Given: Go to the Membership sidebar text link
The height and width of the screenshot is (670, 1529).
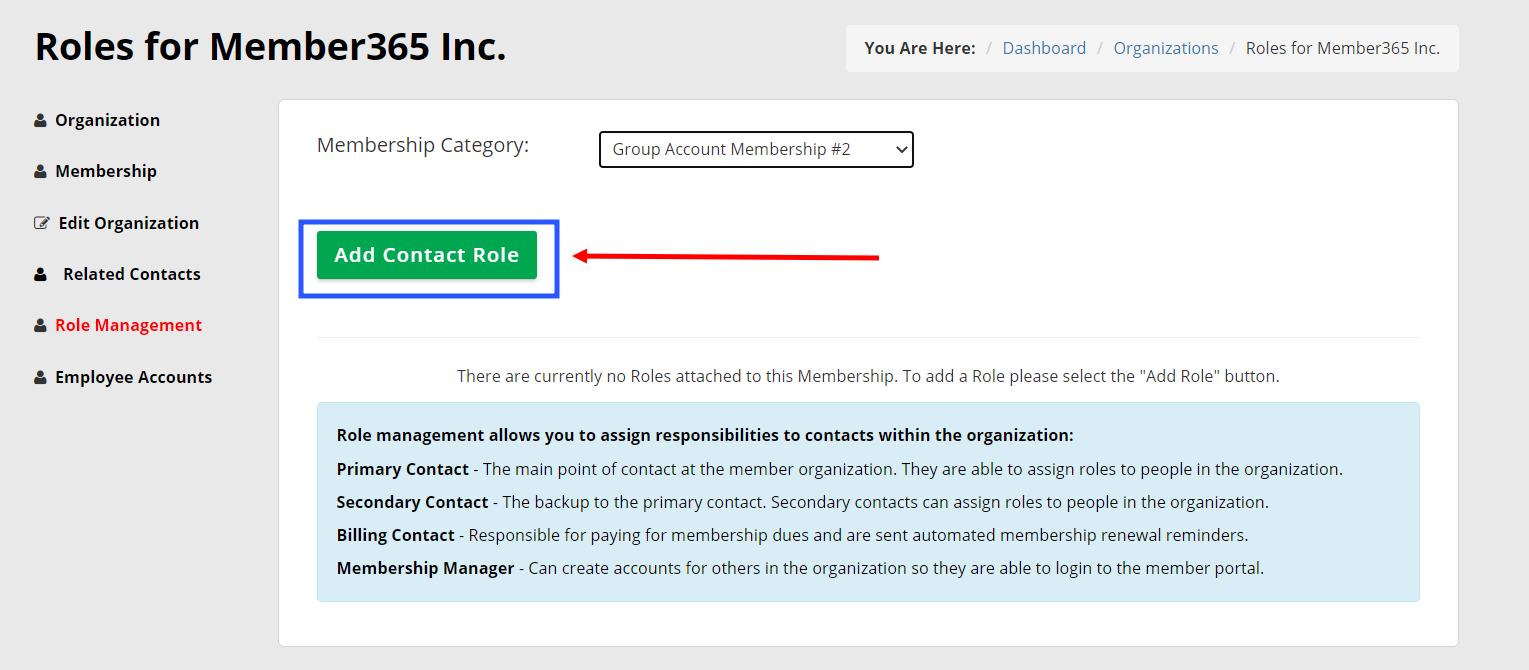Looking at the screenshot, I should [x=106, y=171].
